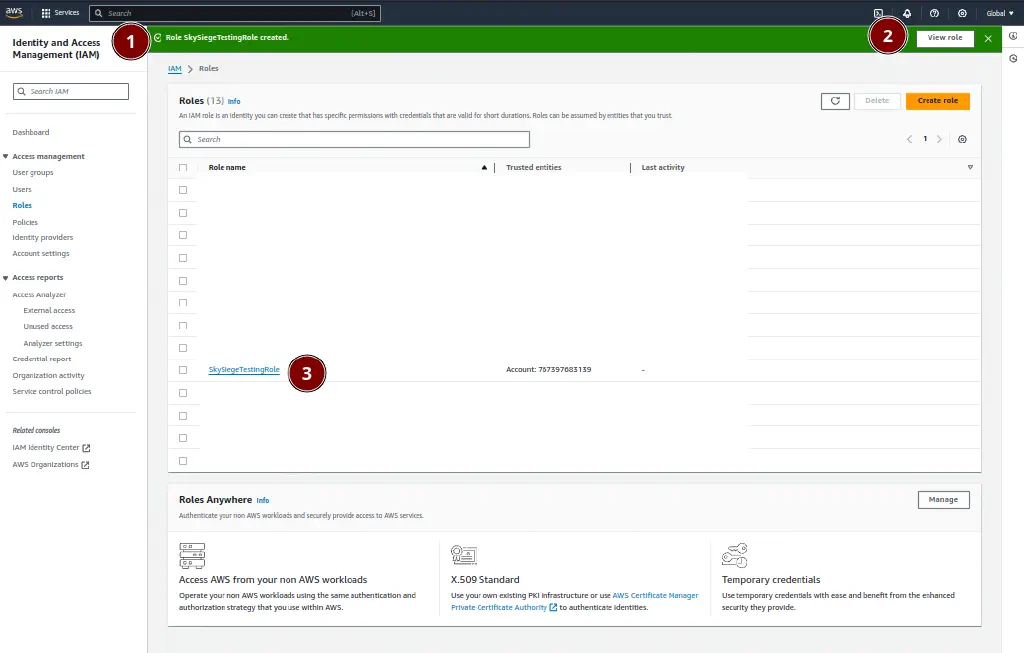Collapse the Access reports section

pos(5,278)
